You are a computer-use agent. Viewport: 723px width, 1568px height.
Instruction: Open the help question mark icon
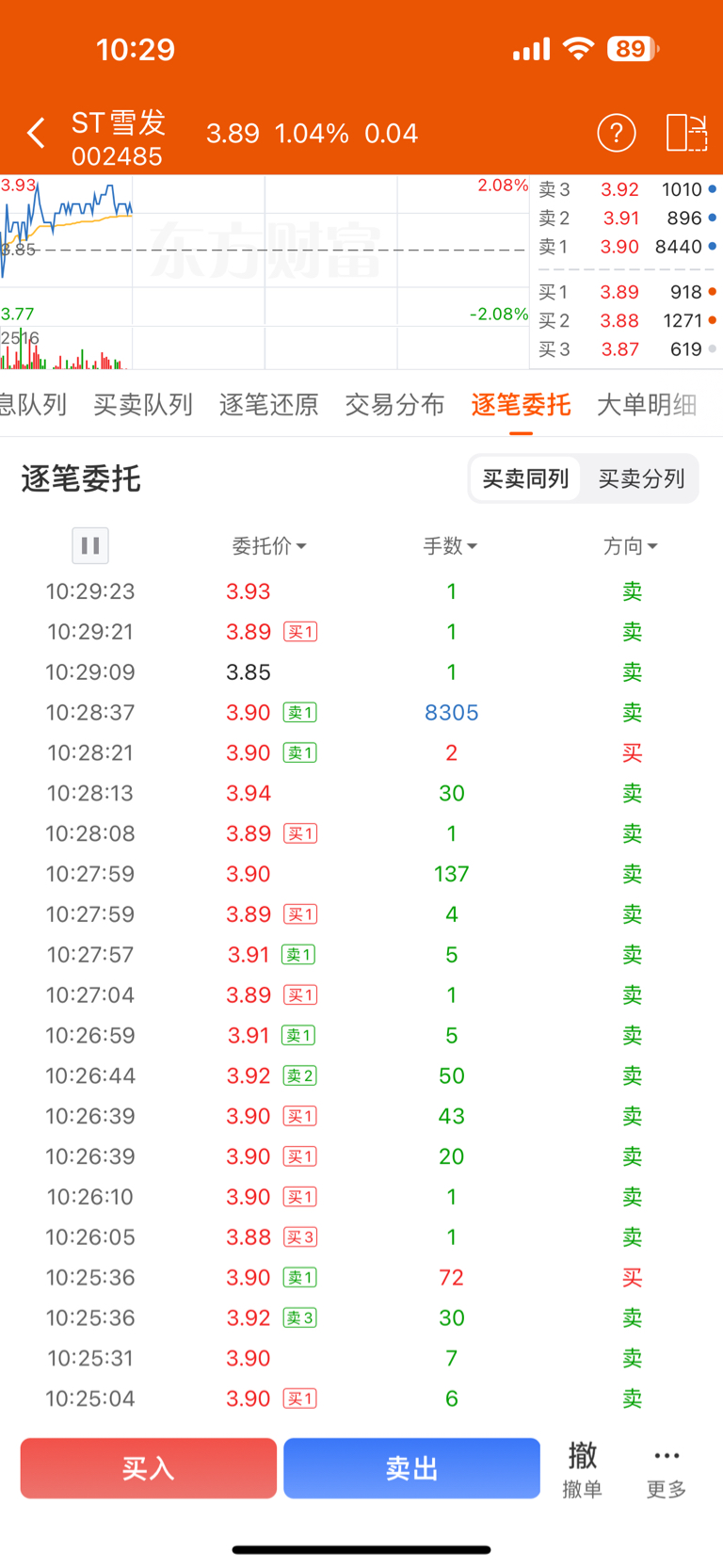pos(617,134)
